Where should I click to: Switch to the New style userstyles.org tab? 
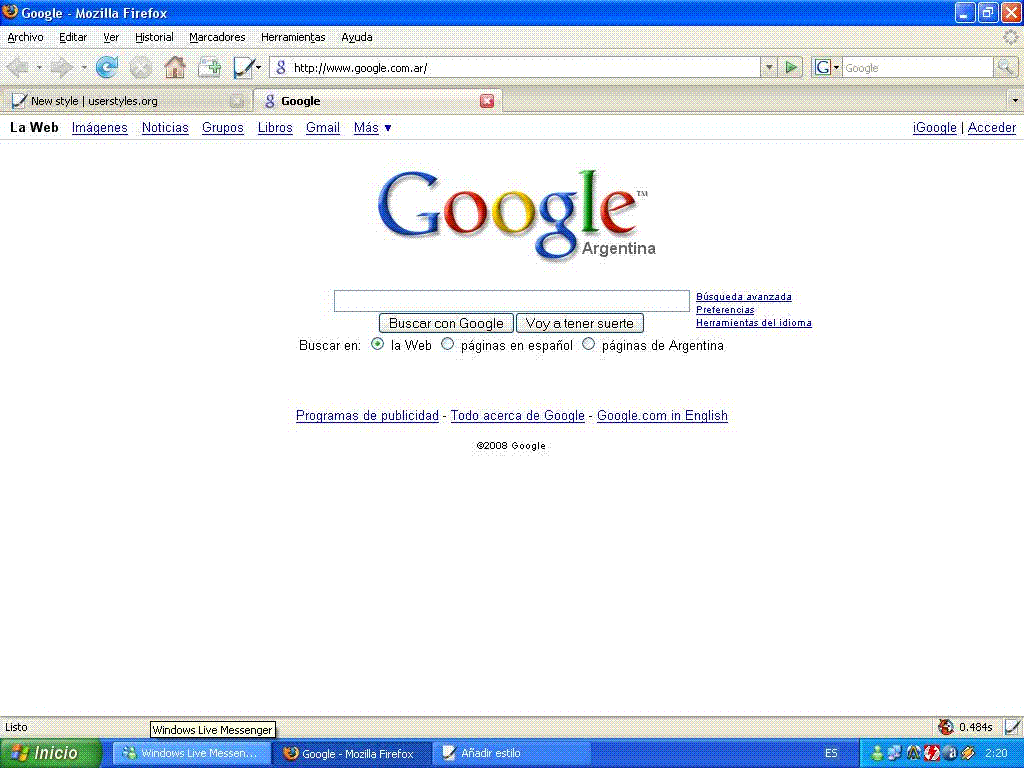[127, 101]
